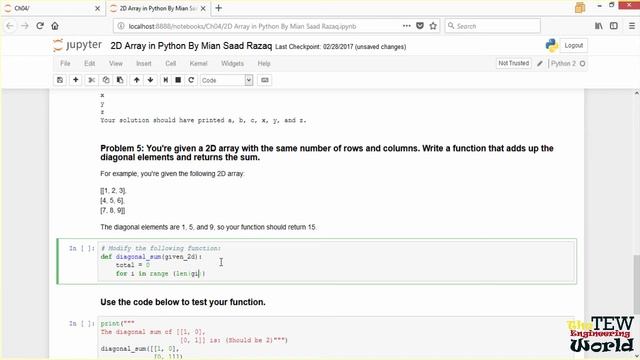Run cell with the run icon

(165, 80)
